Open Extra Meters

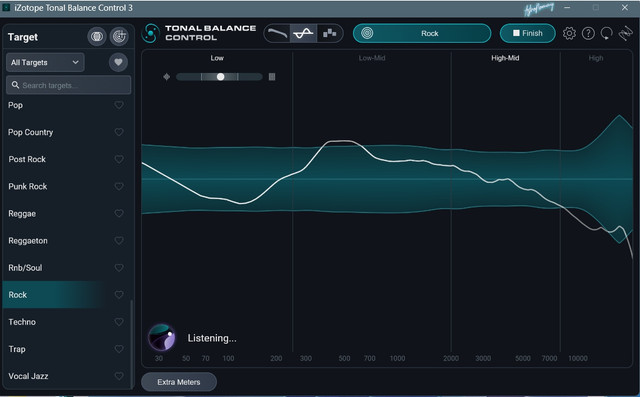tap(179, 382)
